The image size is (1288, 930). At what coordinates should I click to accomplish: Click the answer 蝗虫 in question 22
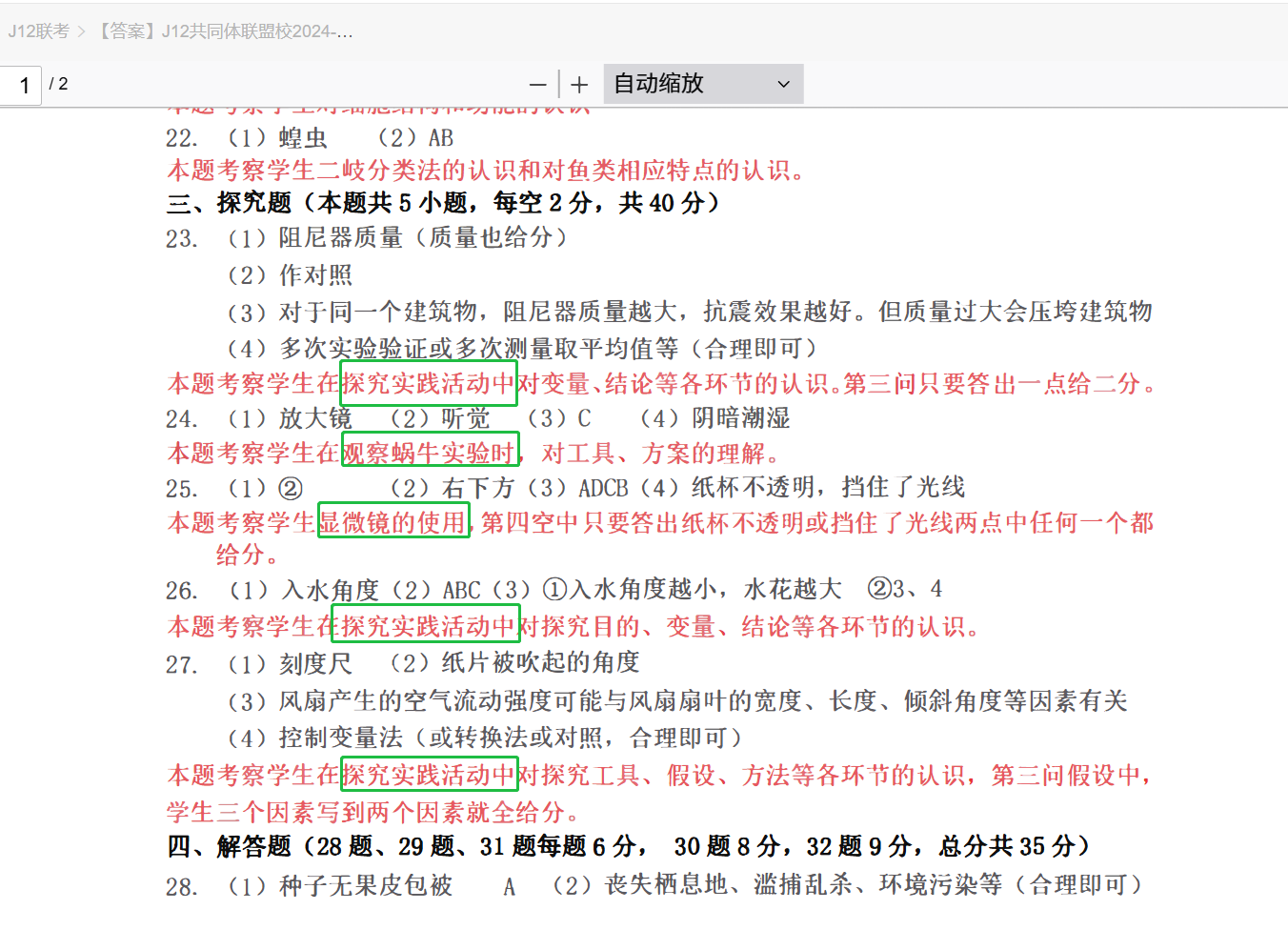[303, 138]
